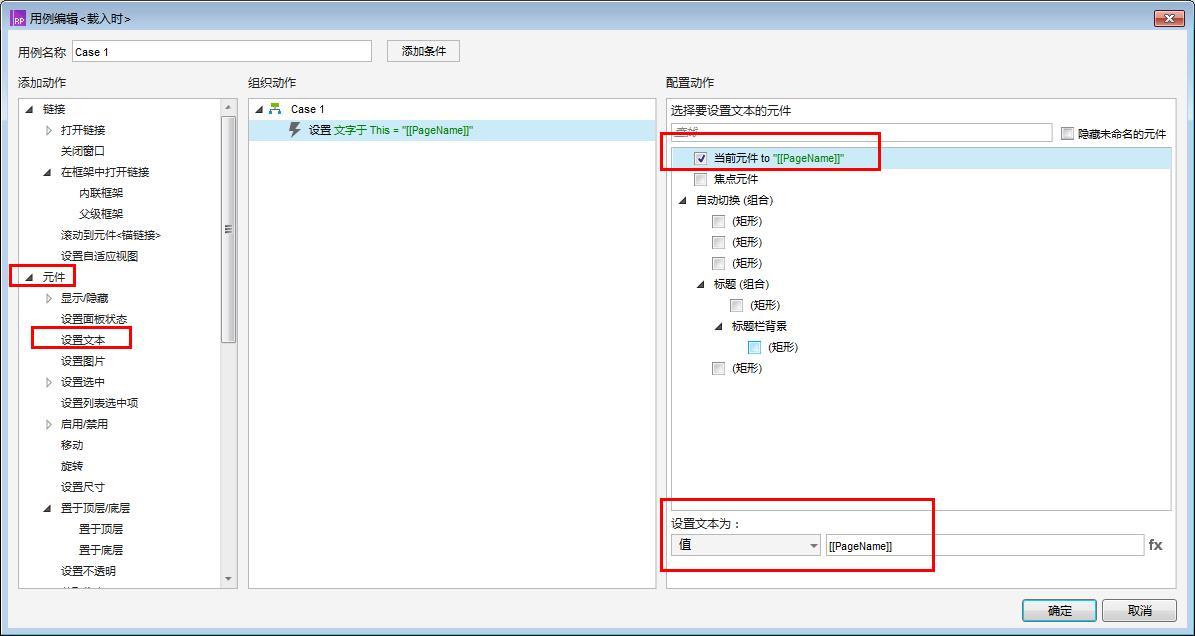Collapse the 元件 category
The image size is (1195, 636).
pyautogui.click(x=30, y=277)
